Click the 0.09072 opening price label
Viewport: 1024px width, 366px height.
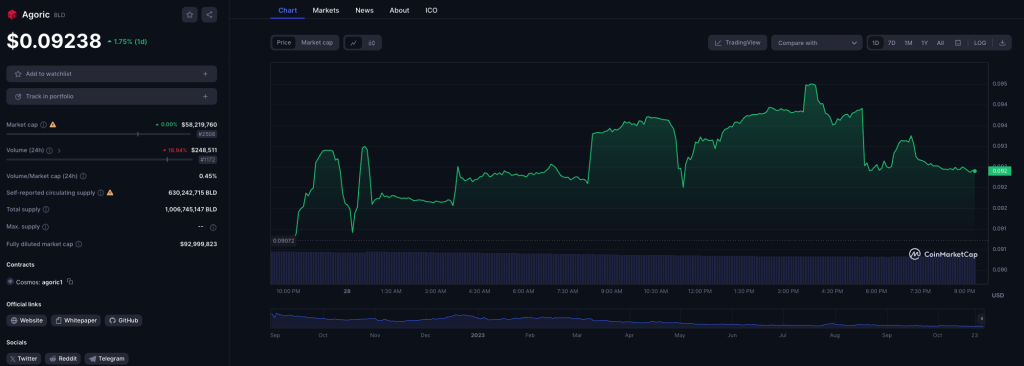pos(283,241)
